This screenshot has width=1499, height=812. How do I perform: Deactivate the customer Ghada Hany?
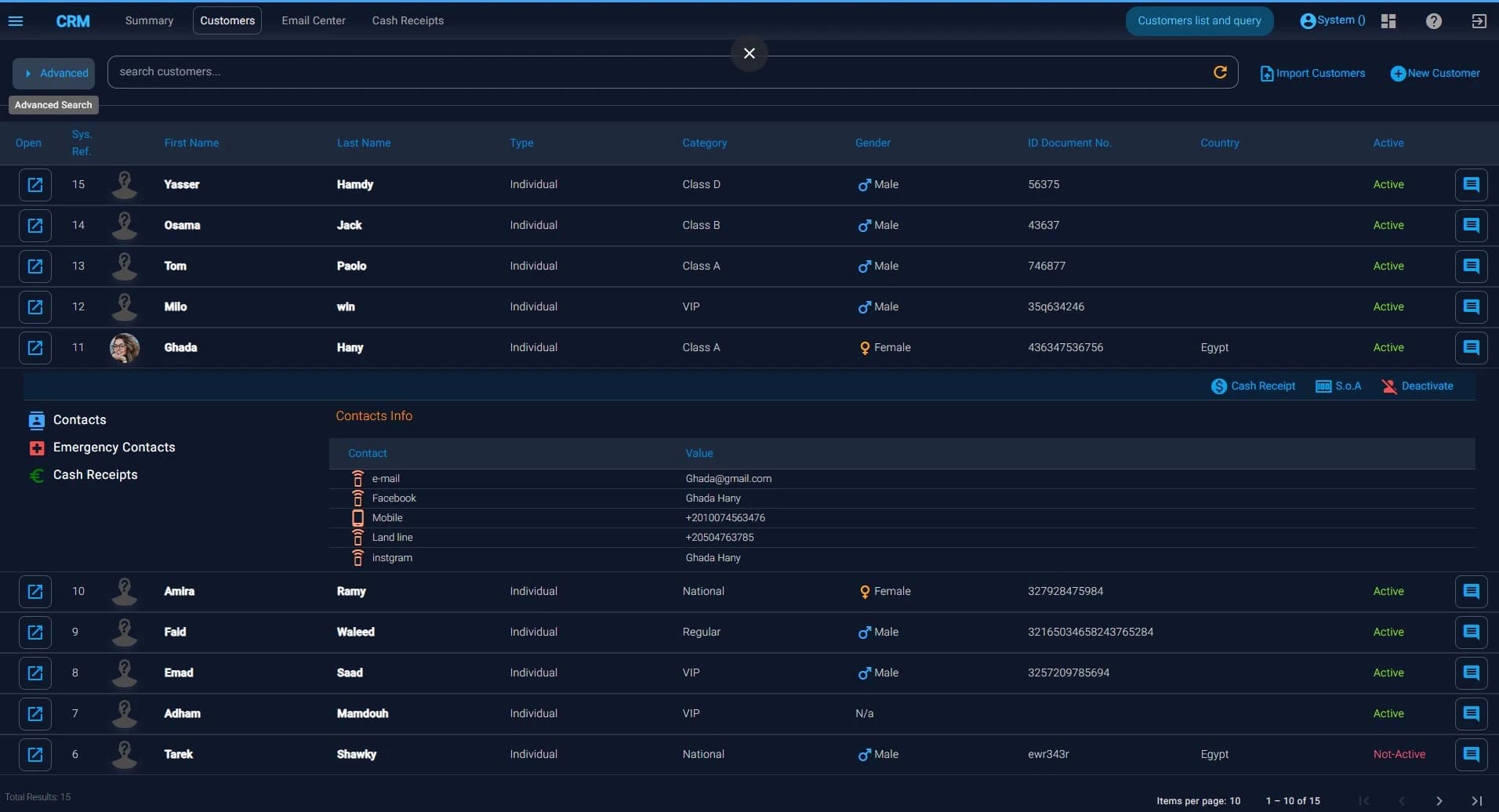[1417, 386]
